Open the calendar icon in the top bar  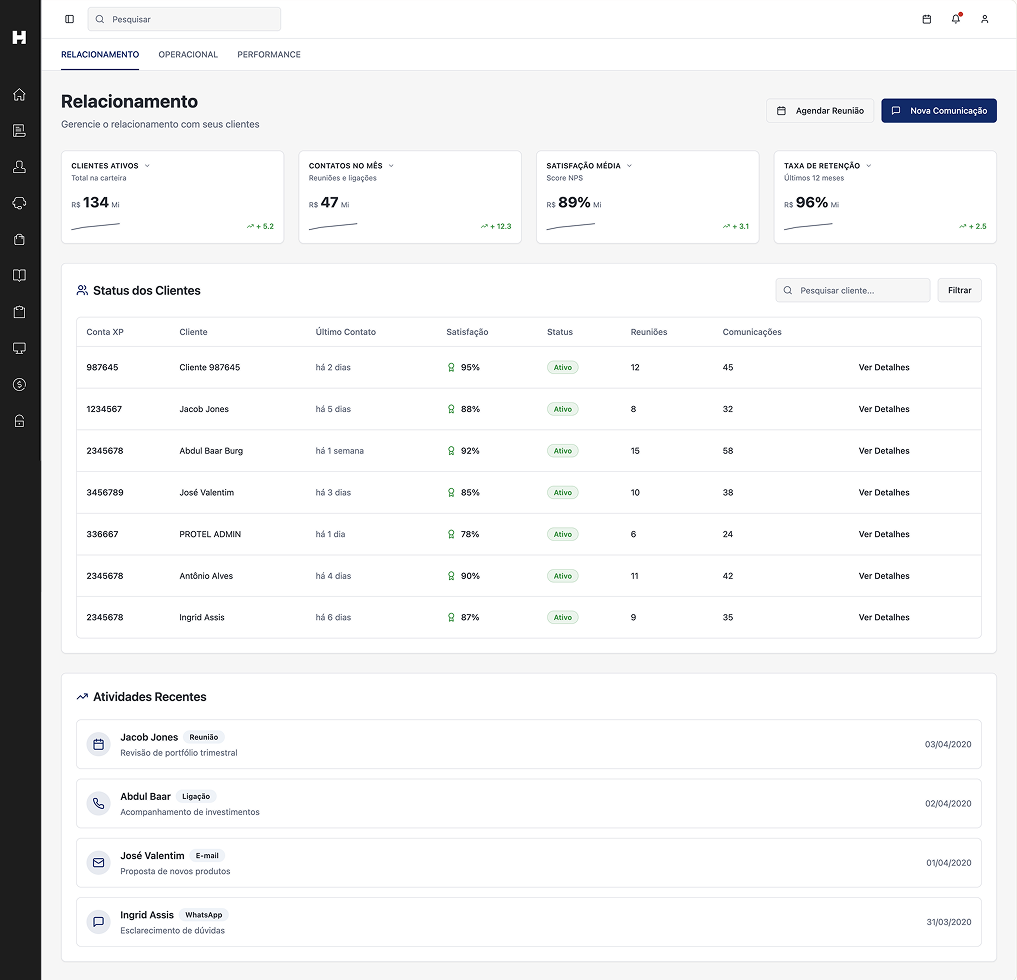click(x=925, y=19)
